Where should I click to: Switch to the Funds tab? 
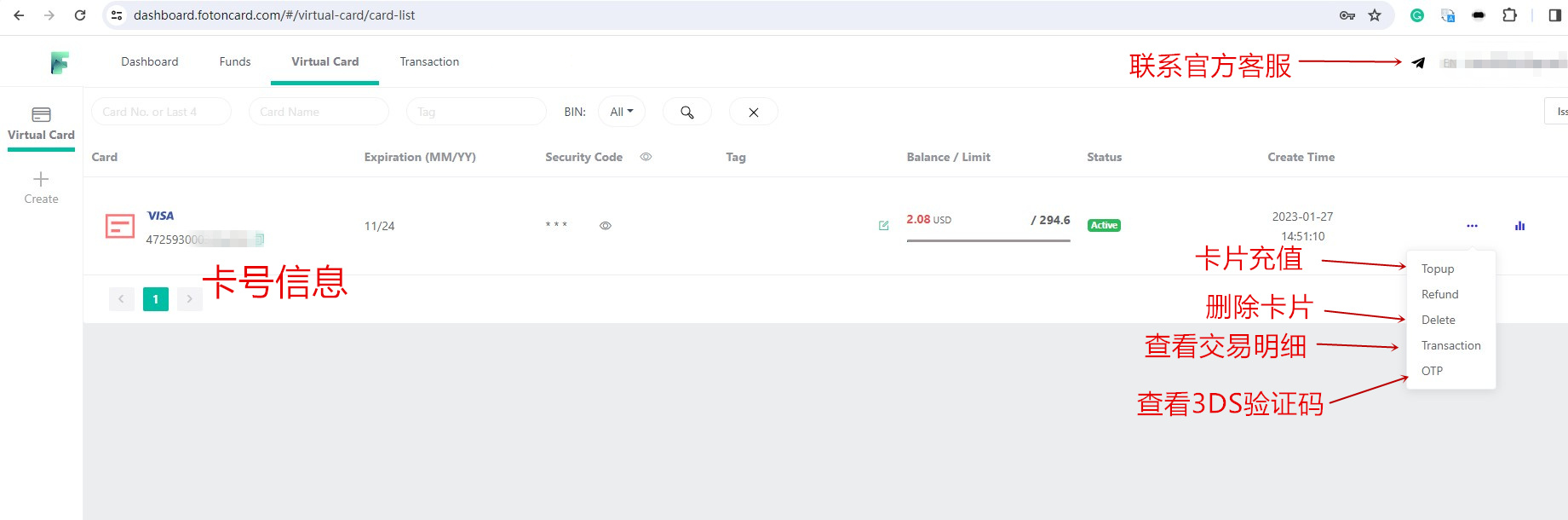coord(235,61)
